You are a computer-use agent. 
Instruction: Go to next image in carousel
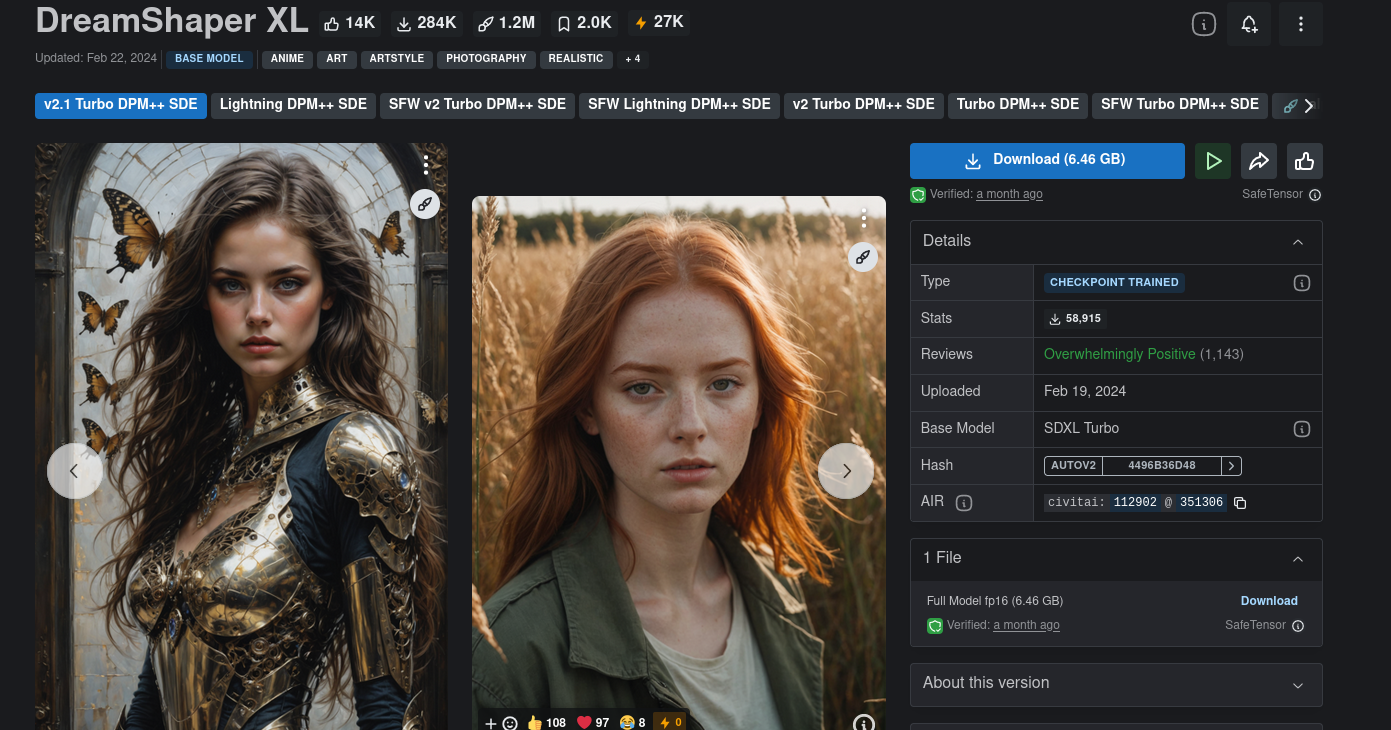click(x=846, y=471)
